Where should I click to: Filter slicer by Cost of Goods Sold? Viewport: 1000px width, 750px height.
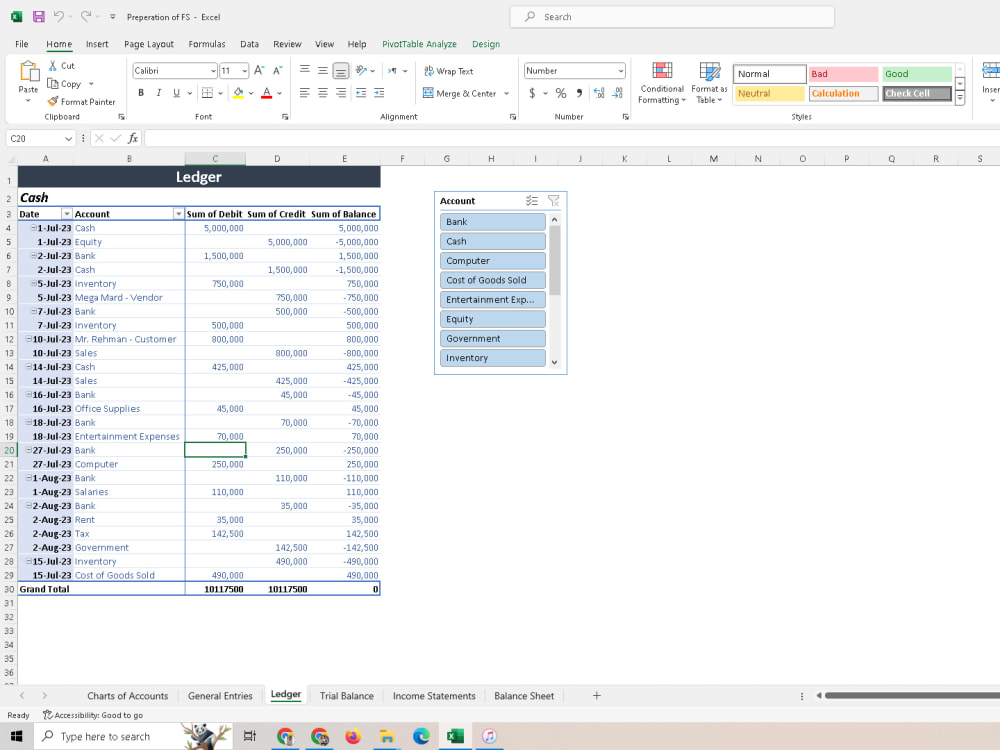(x=492, y=280)
